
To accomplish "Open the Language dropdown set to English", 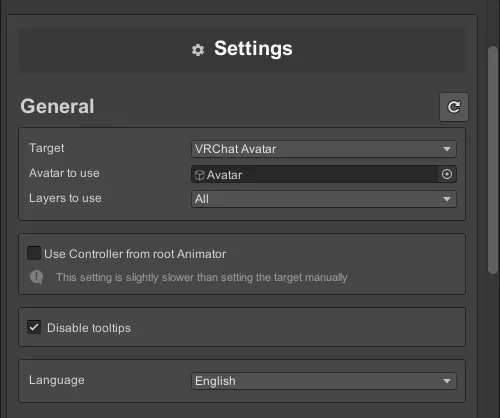I will pos(324,381).
